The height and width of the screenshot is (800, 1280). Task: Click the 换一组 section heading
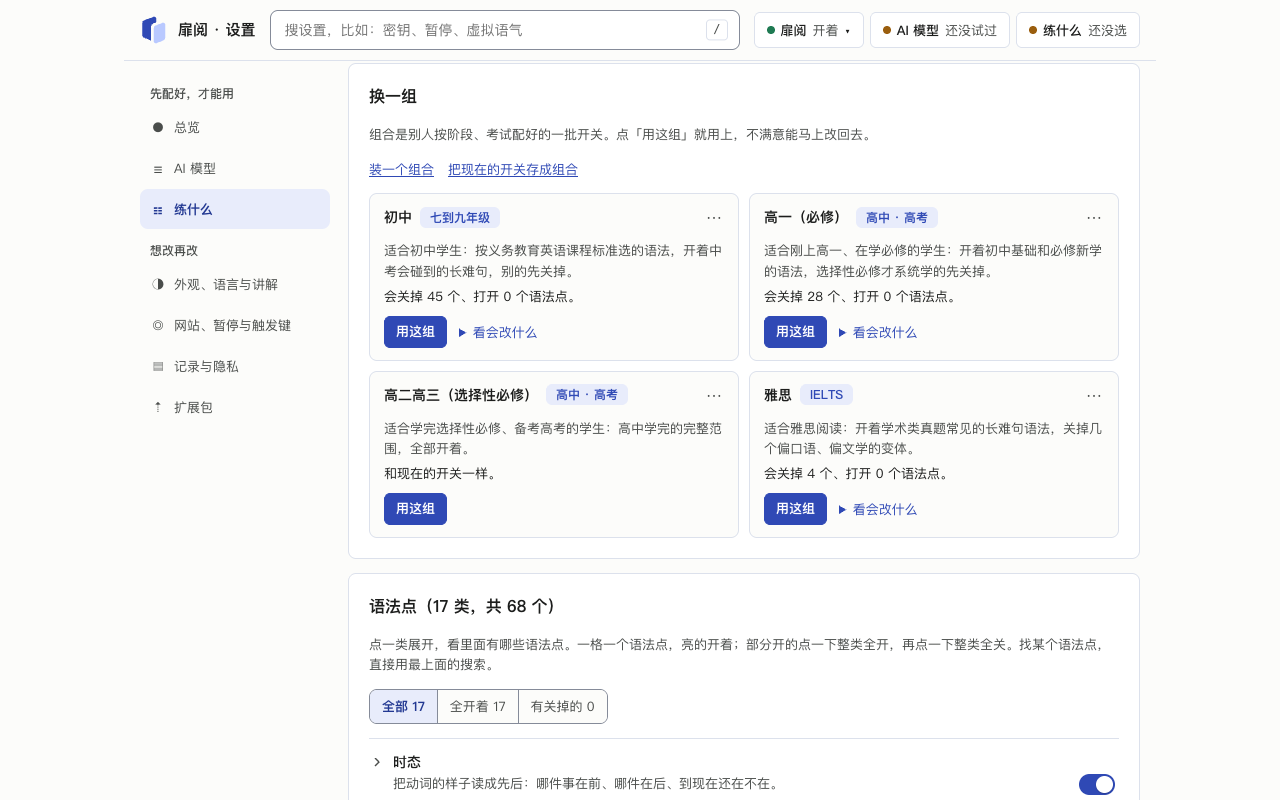tap(393, 96)
